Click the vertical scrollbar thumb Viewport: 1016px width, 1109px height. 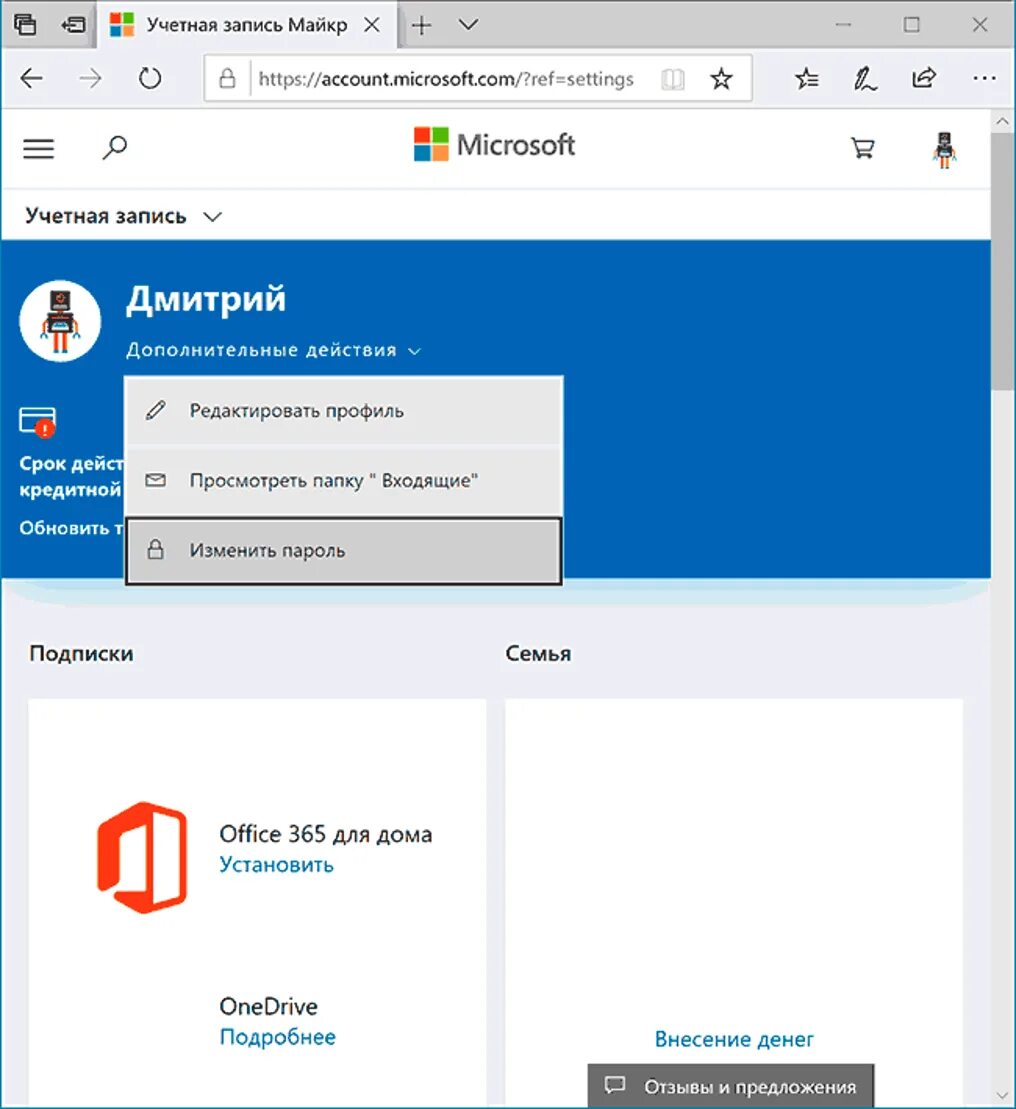1003,260
